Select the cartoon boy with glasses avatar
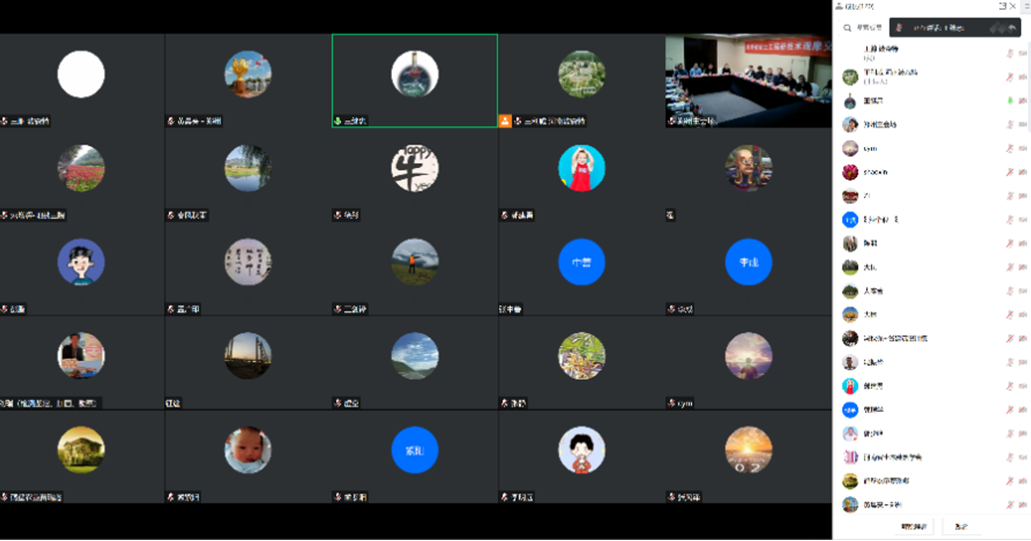The image size is (1031, 541). [x=81, y=262]
